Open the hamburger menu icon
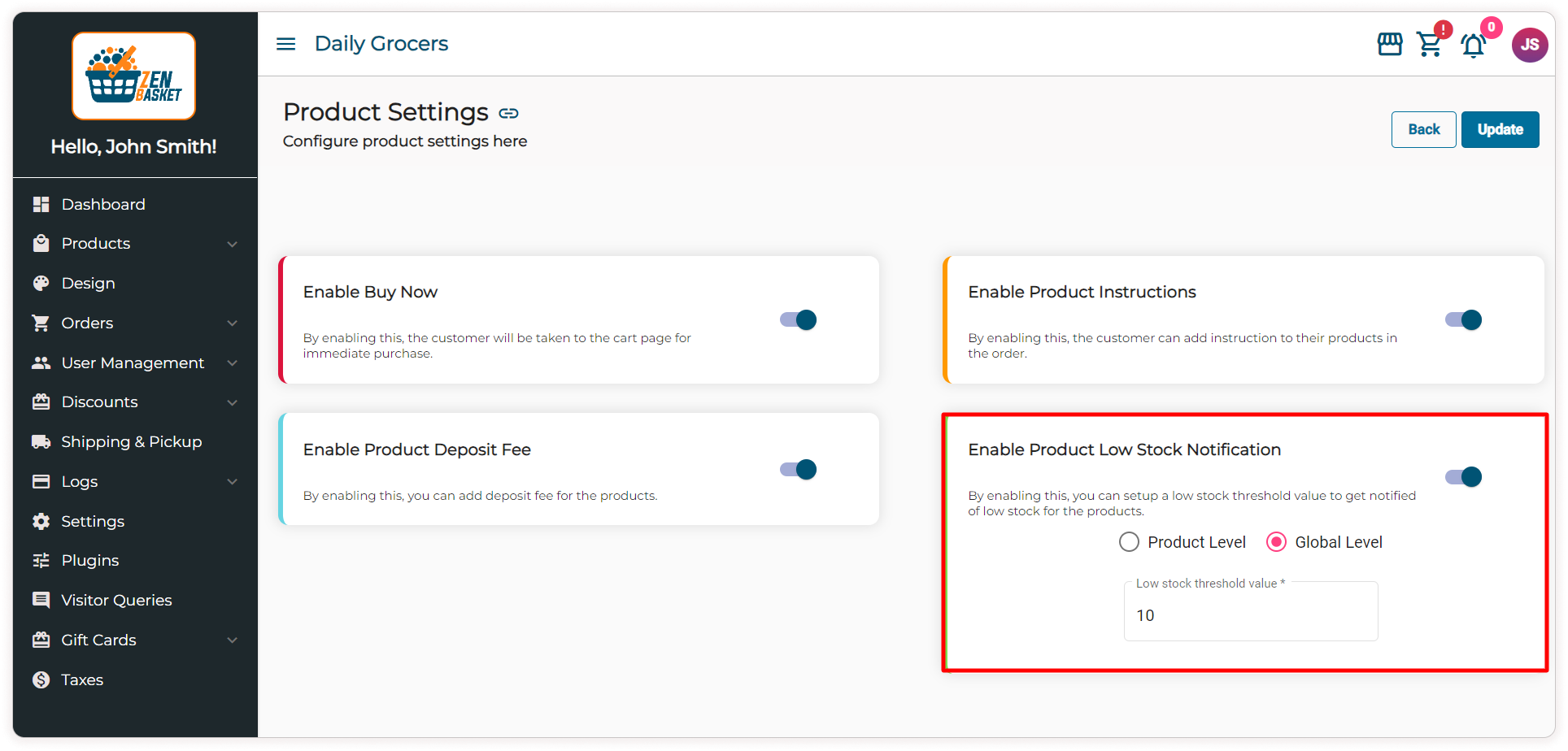This screenshot has width=1568, height=751. tap(285, 44)
